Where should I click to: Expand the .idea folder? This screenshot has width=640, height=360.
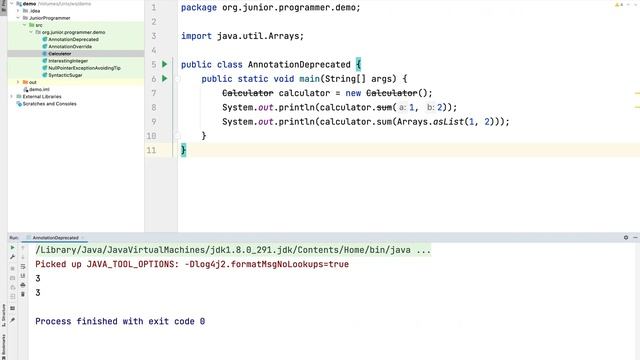pos(18,11)
